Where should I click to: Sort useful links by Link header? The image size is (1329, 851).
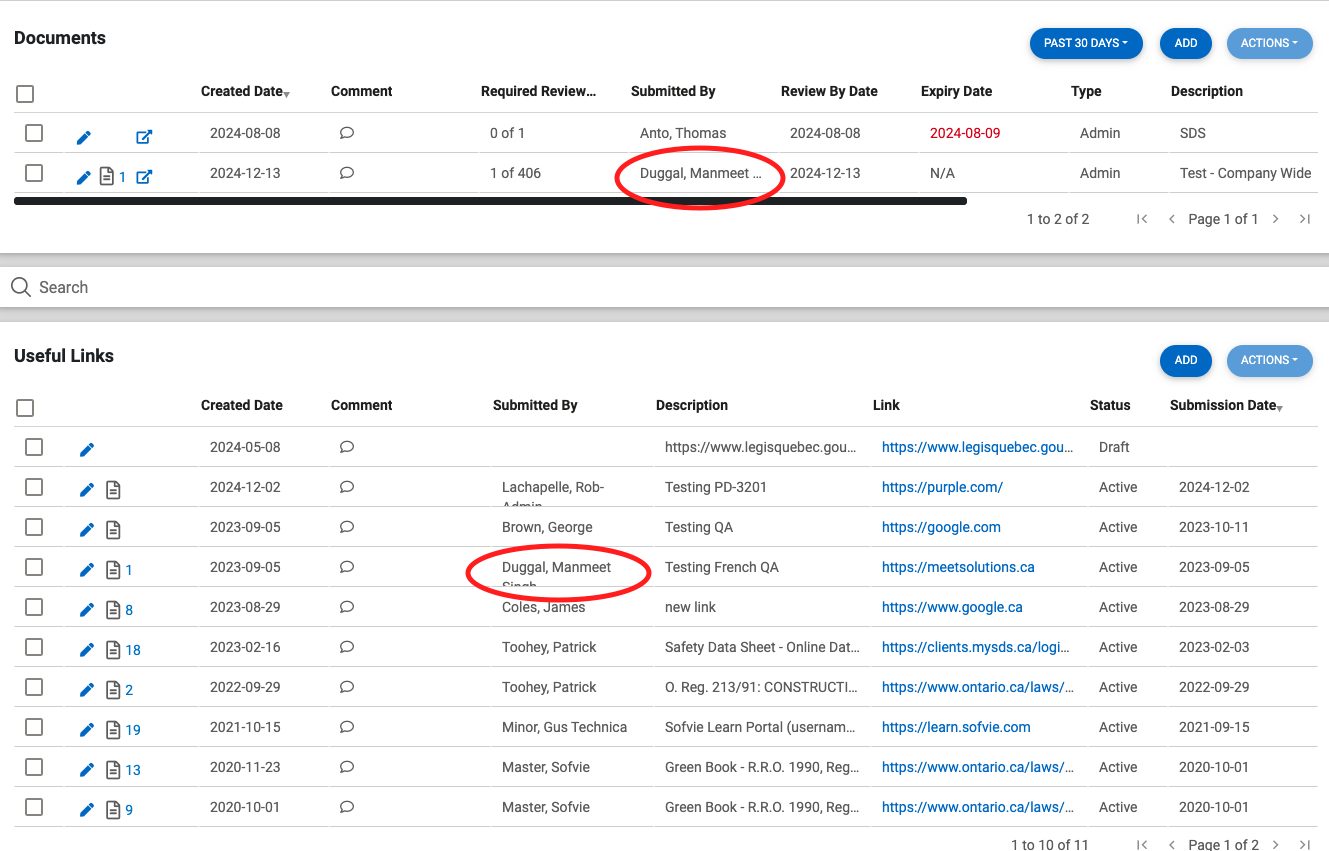tap(886, 405)
